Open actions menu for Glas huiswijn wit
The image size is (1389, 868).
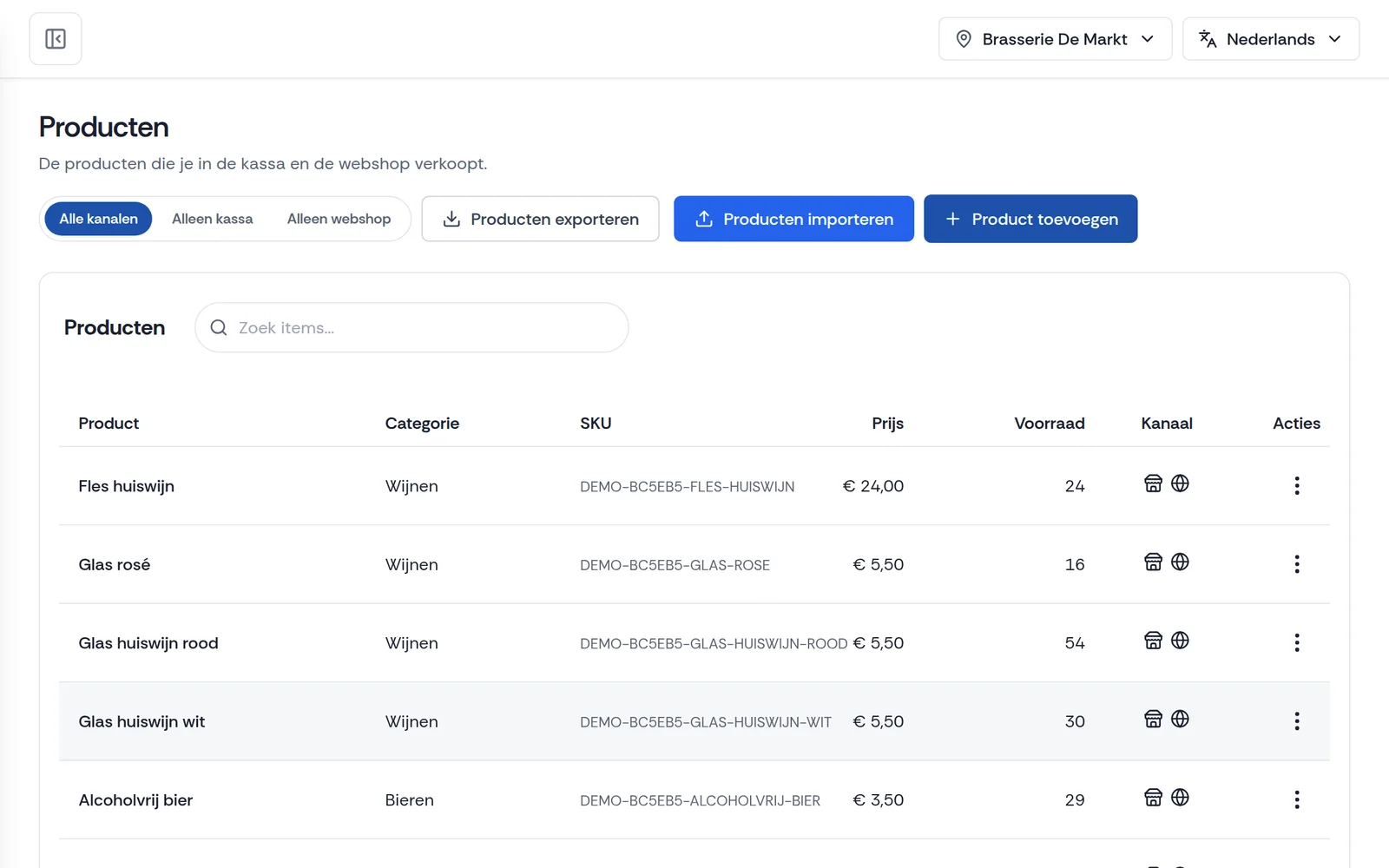tap(1296, 721)
